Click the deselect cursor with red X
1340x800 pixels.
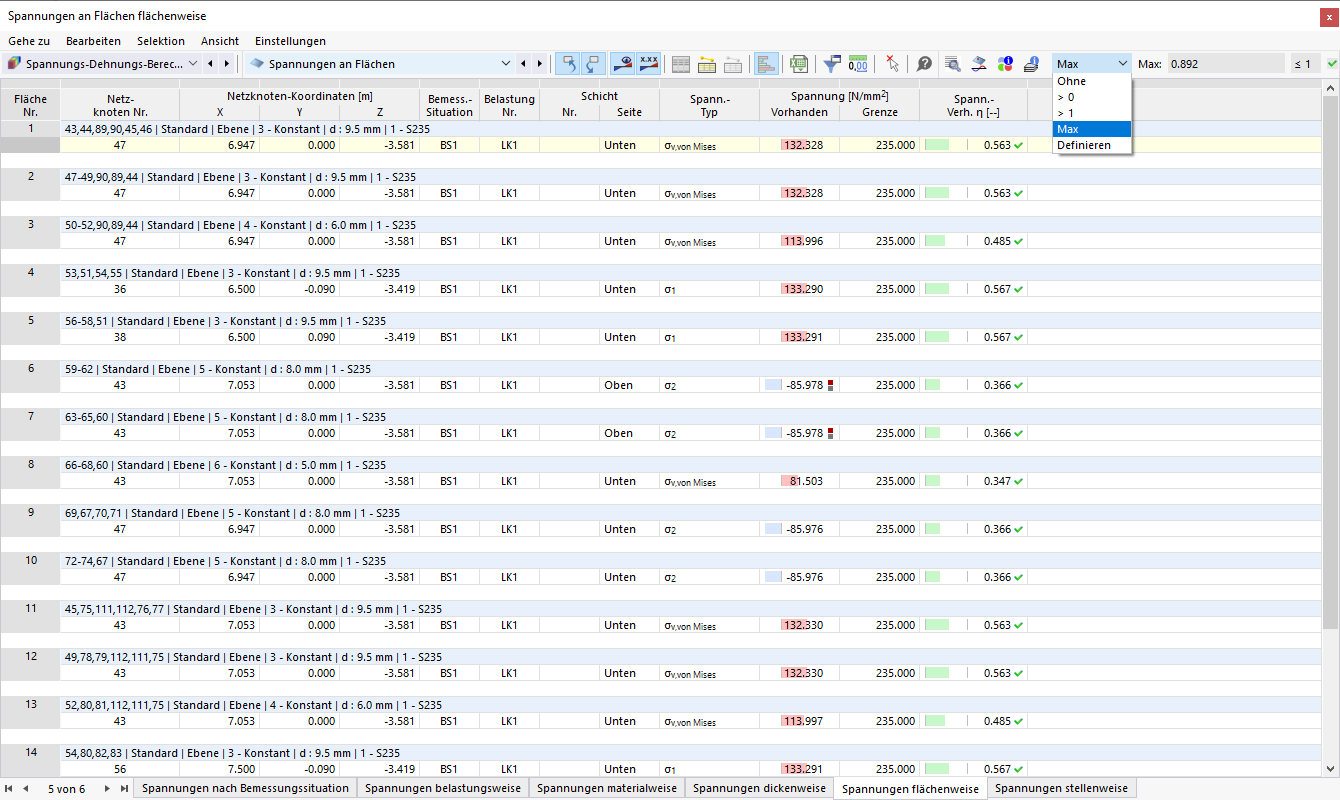click(892, 64)
